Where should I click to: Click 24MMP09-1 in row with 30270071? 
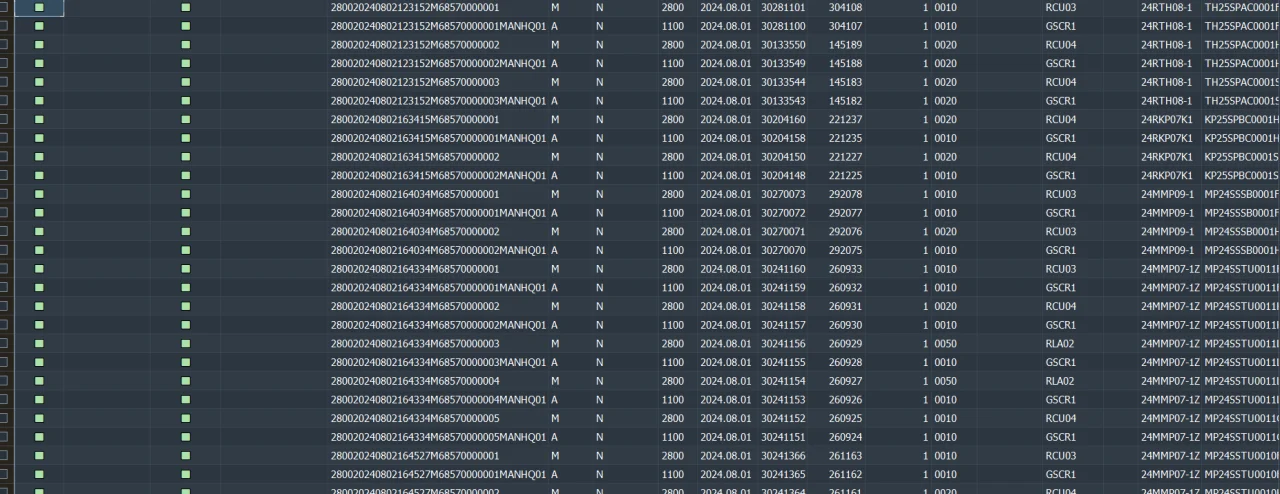tap(1167, 231)
